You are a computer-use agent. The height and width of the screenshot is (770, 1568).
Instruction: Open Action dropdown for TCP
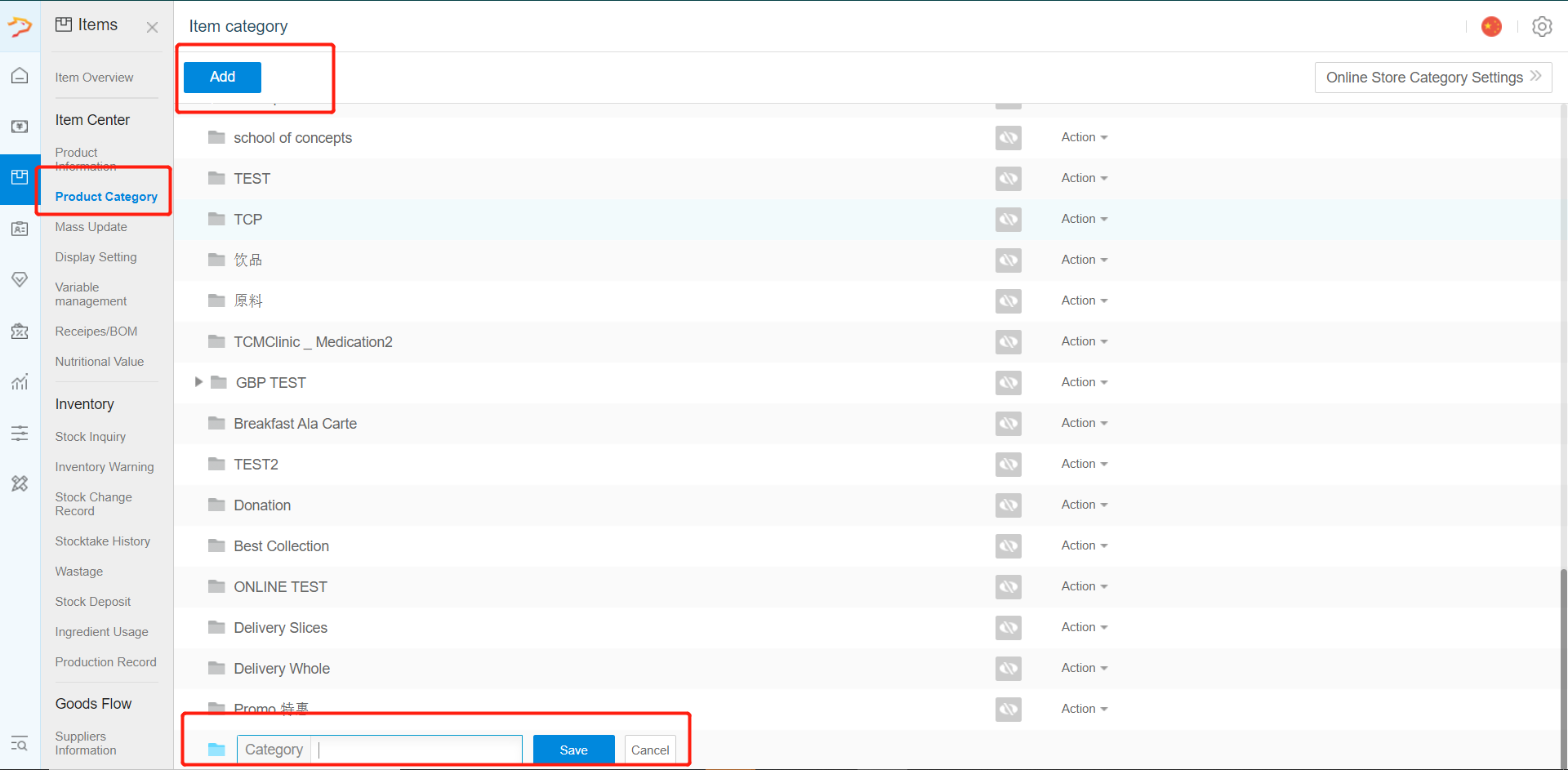[1085, 219]
